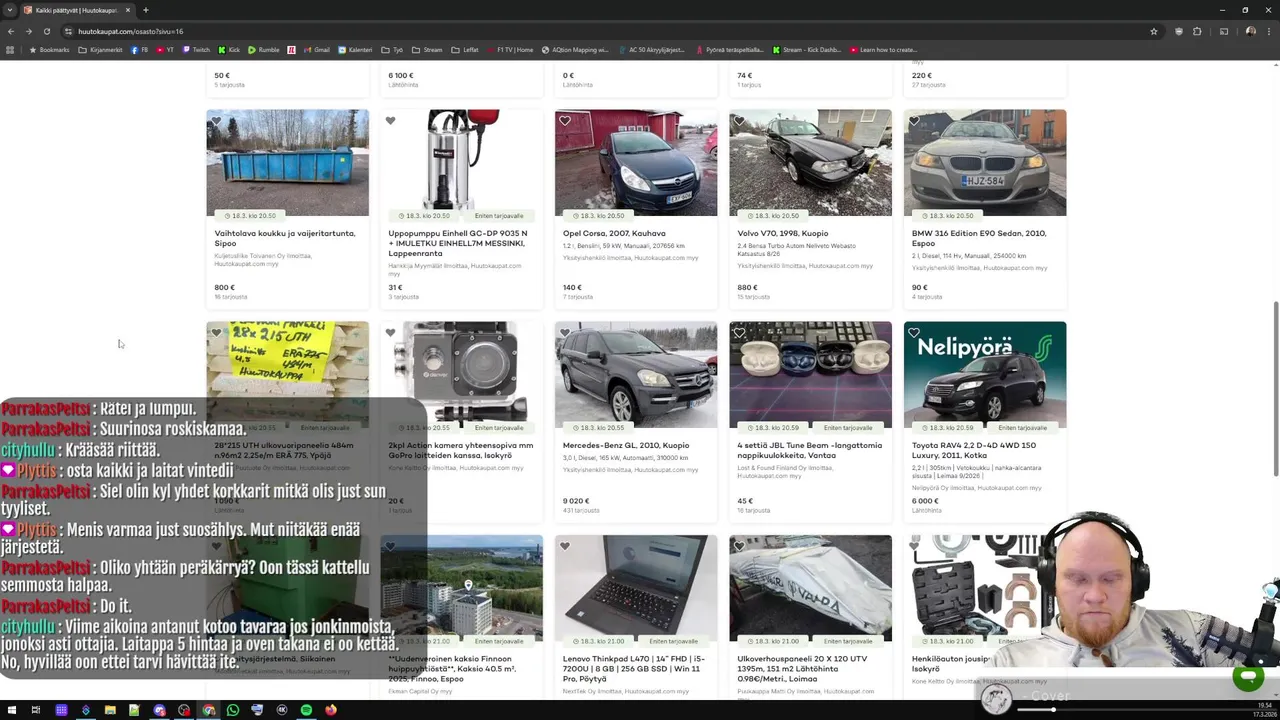The height and width of the screenshot is (720, 1280).
Task: Open File Explorer from the taskbar
Action: (110, 710)
